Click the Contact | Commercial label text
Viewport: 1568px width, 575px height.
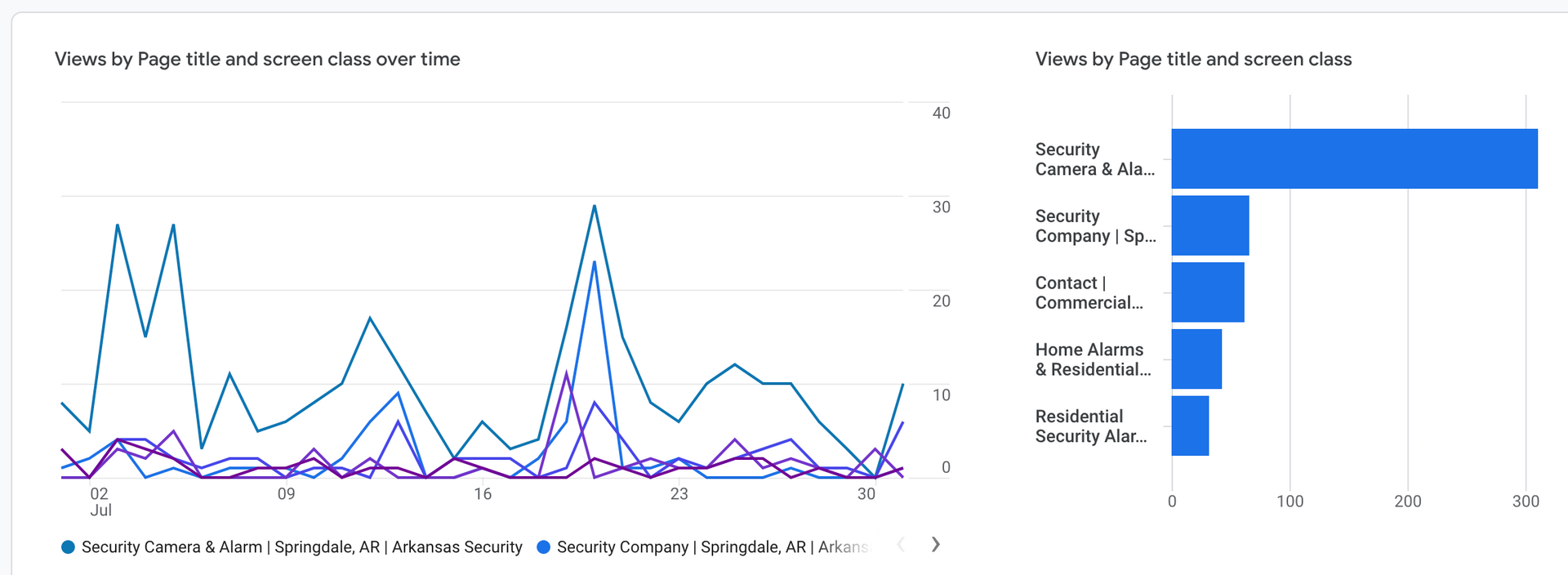pyautogui.click(x=1089, y=292)
